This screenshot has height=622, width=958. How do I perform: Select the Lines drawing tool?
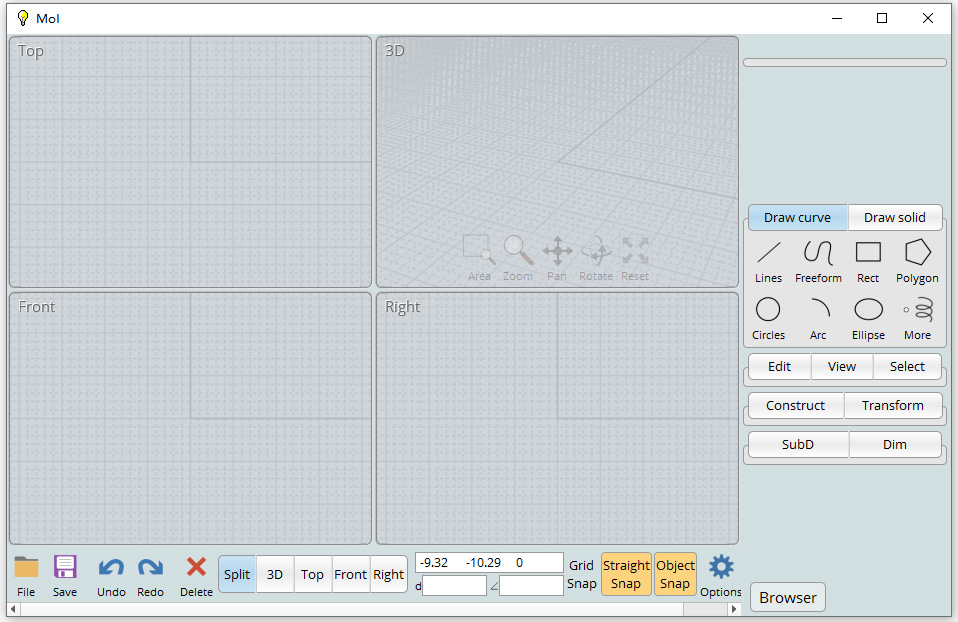pos(767,260)
